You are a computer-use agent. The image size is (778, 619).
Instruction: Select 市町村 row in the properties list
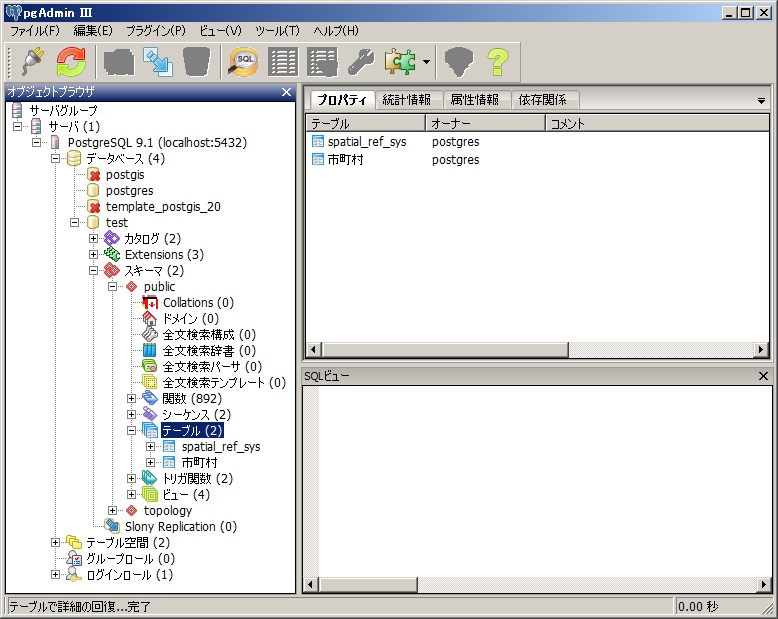tap(346, 160)
